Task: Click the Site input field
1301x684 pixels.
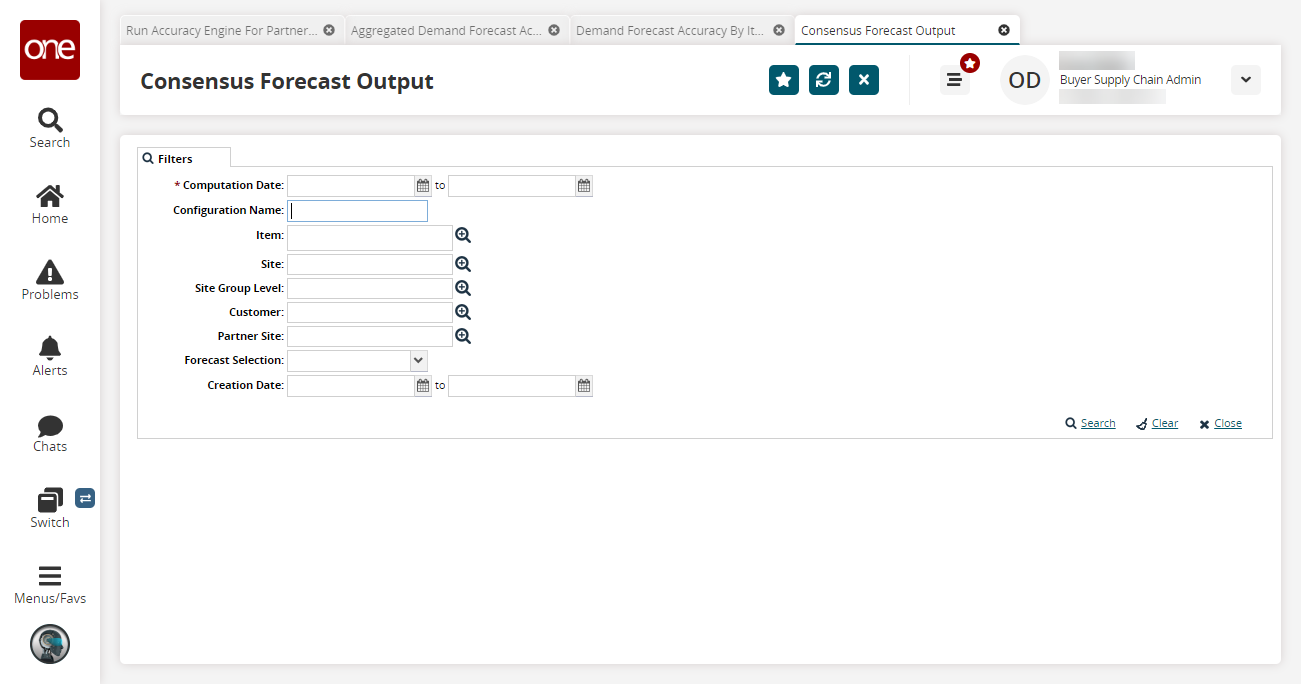Action: (x=370, y=264)
